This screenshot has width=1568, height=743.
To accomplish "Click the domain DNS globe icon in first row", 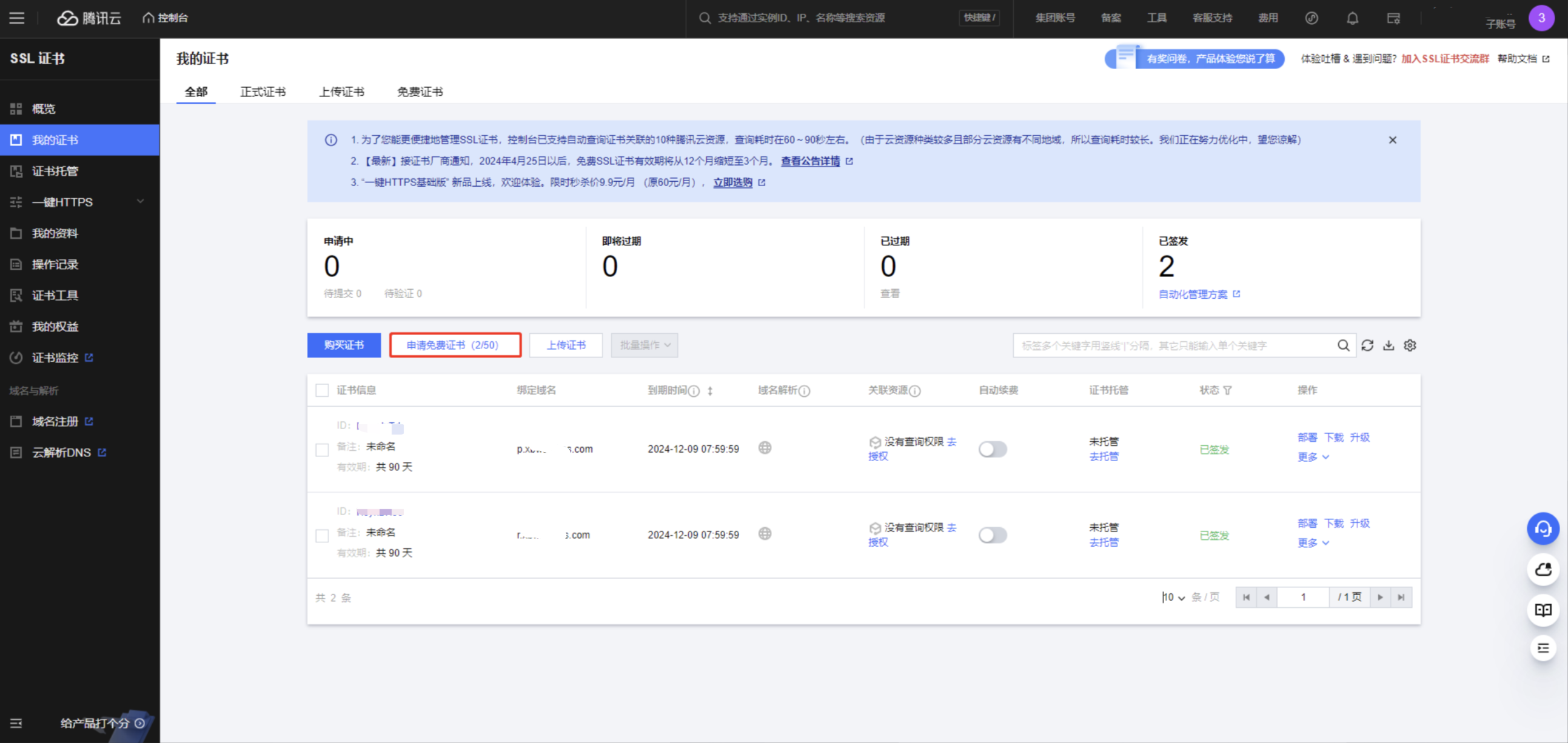I will [765, 448].
